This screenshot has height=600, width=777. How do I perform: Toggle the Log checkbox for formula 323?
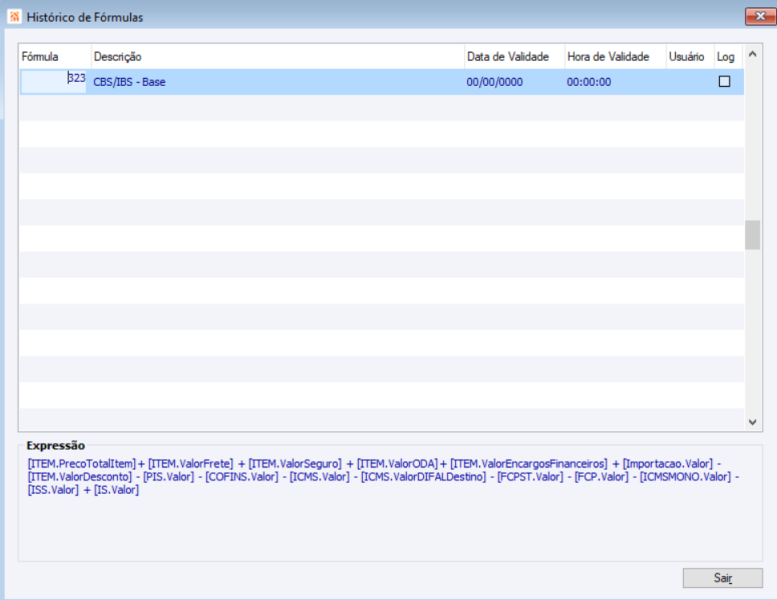click(724, 81)
